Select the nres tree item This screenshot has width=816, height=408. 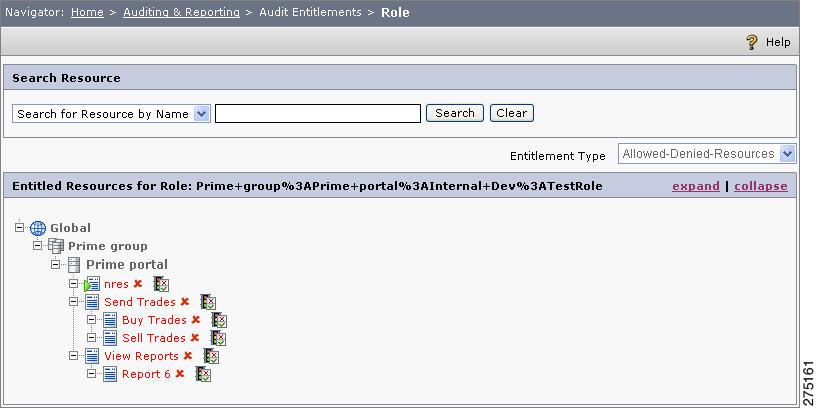[x=116, y=284]
